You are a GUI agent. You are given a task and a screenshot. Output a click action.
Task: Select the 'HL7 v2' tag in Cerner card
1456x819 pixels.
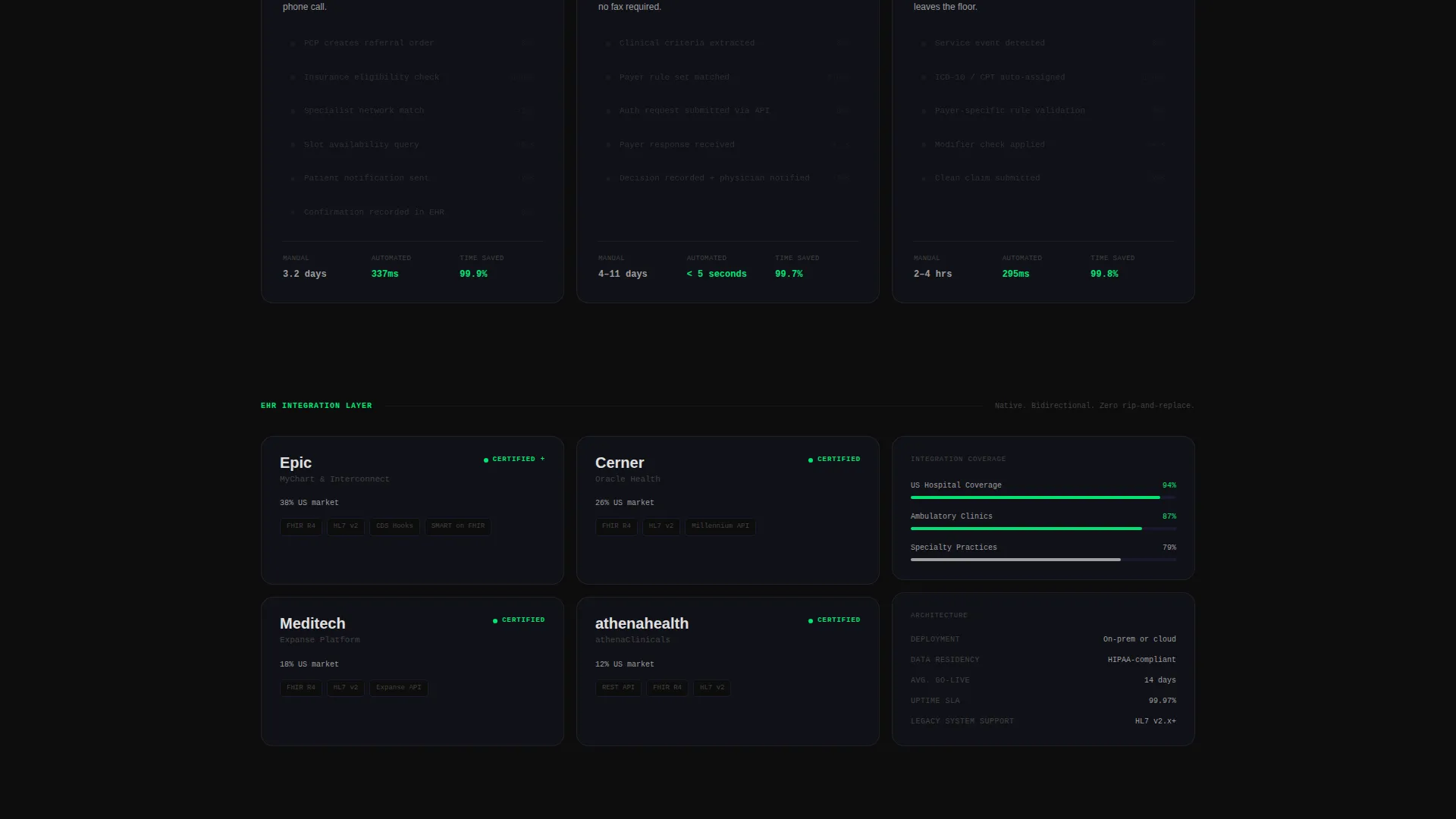click(661, 526)
